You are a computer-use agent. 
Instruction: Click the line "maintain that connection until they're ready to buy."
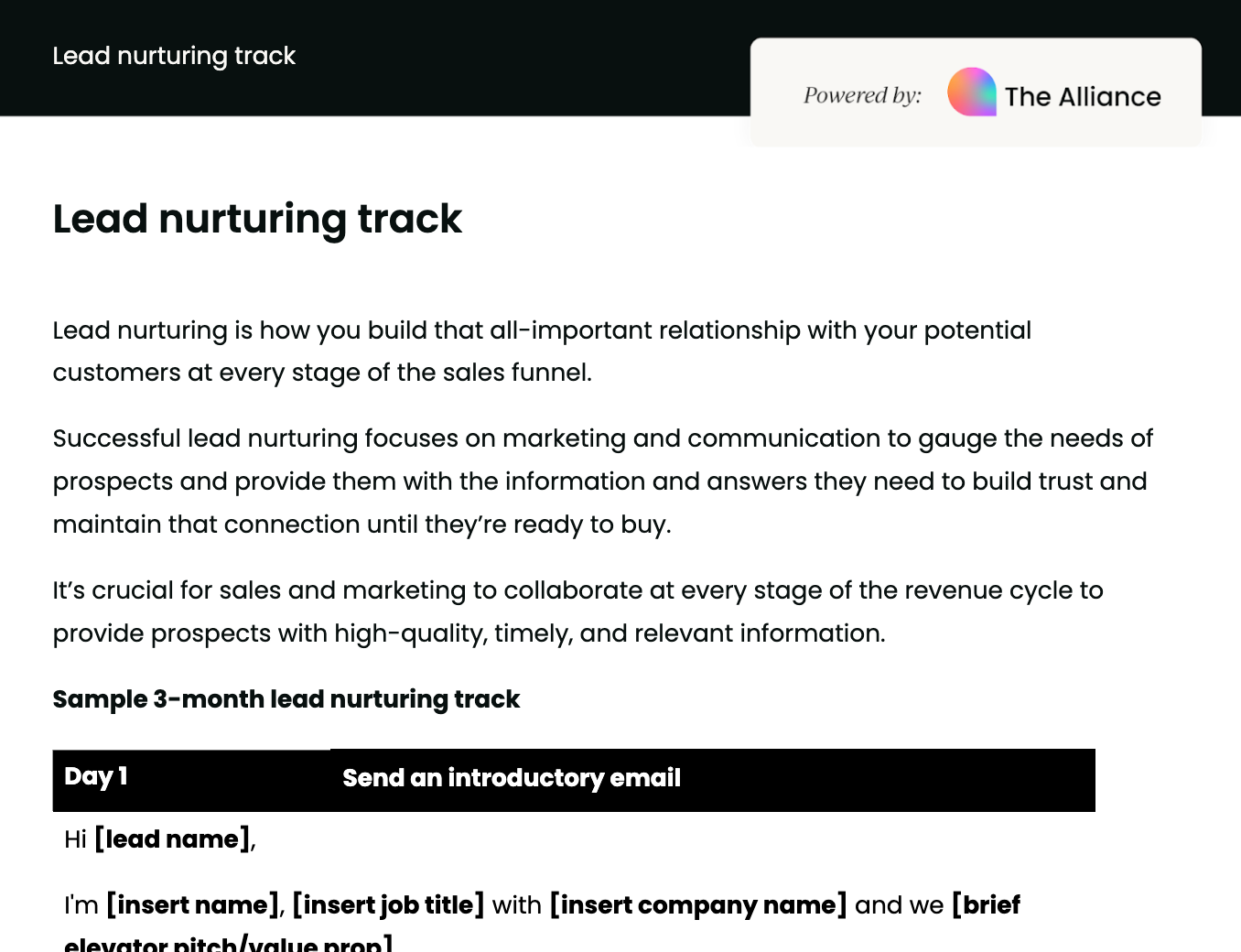pos(362,525)
